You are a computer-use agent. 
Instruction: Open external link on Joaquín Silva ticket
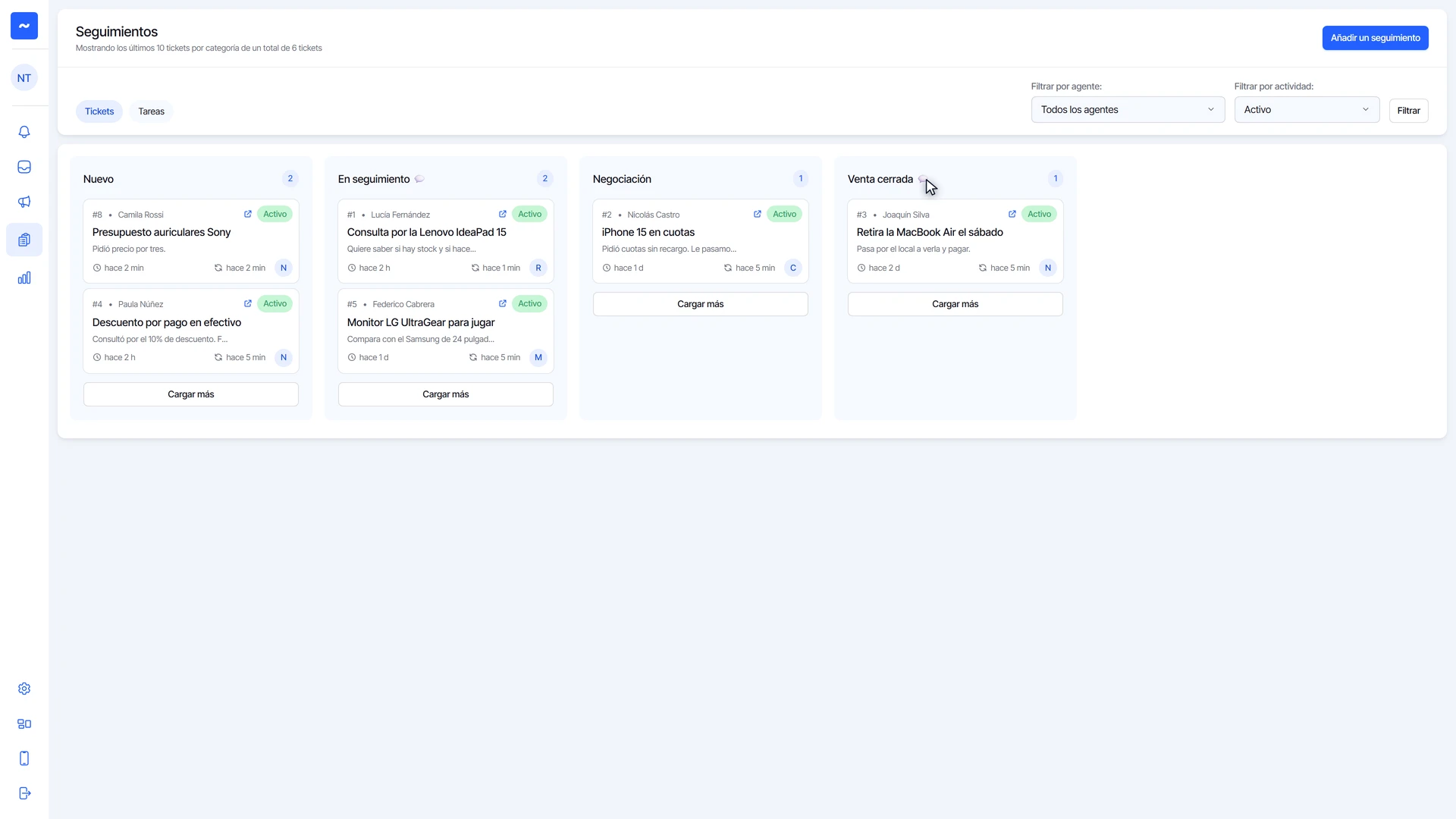(x=1012, y=214)
